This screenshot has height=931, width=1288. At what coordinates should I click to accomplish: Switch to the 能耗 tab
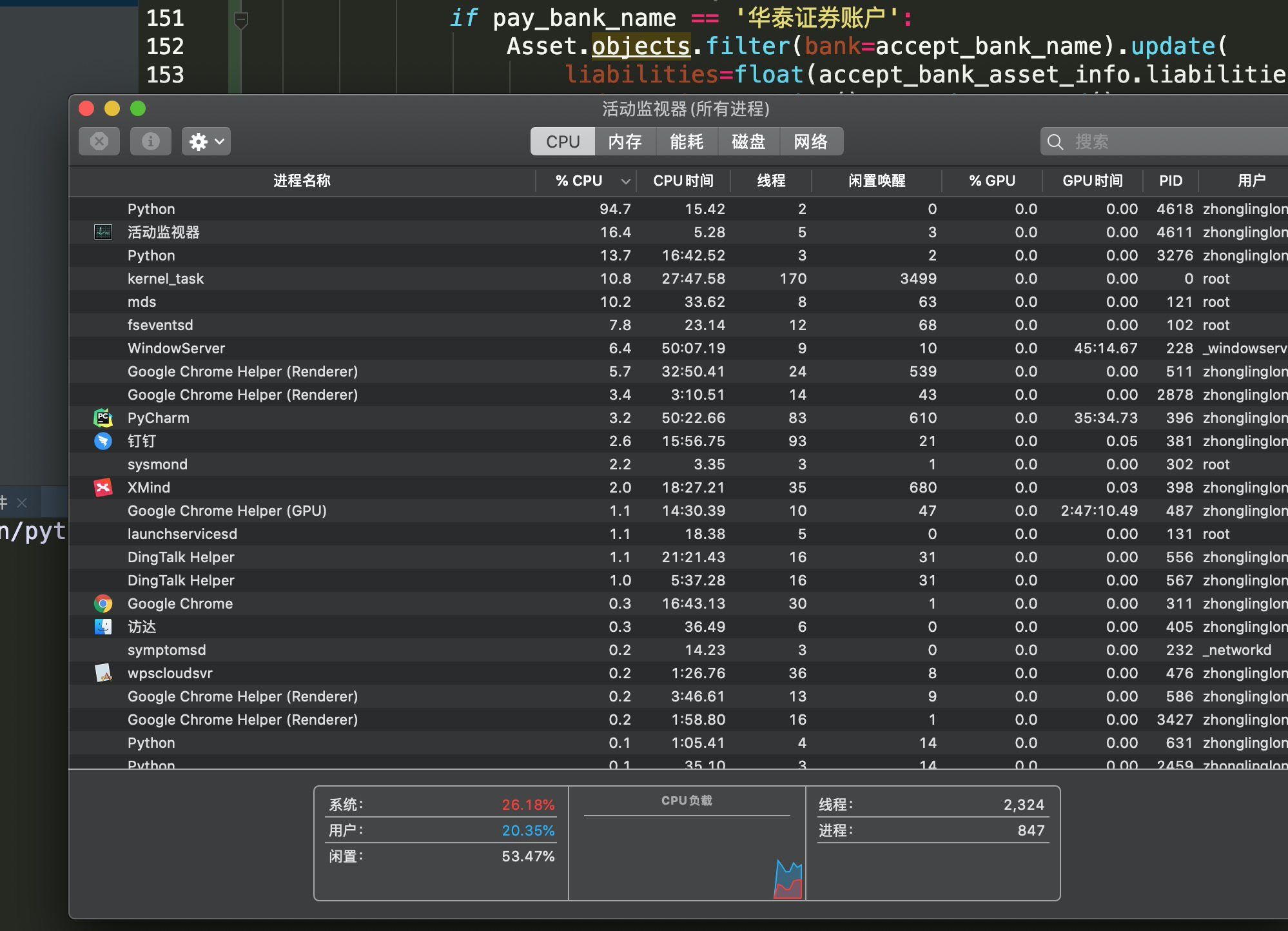click(x=687, y=142)
